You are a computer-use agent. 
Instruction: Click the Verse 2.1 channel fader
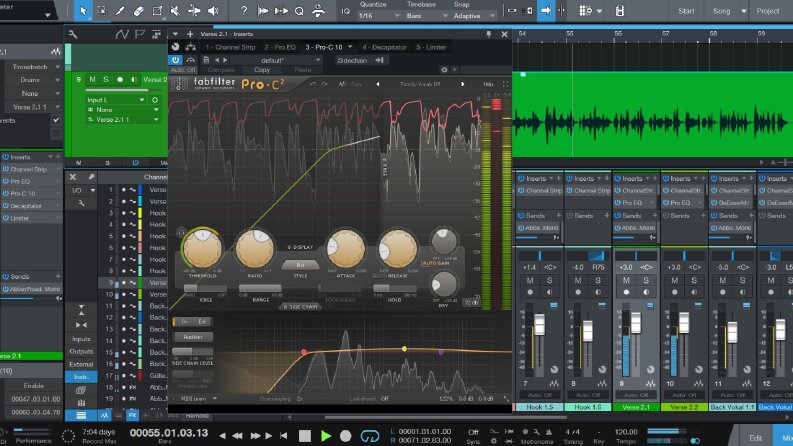tap(636, 323)
